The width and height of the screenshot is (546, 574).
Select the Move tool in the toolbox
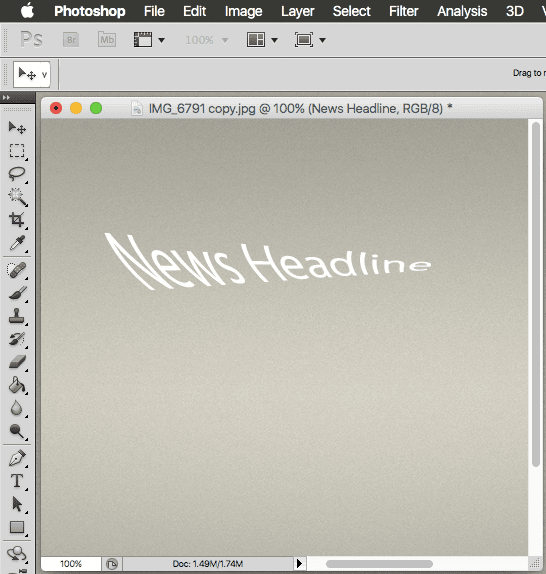(x=17, y=128)
